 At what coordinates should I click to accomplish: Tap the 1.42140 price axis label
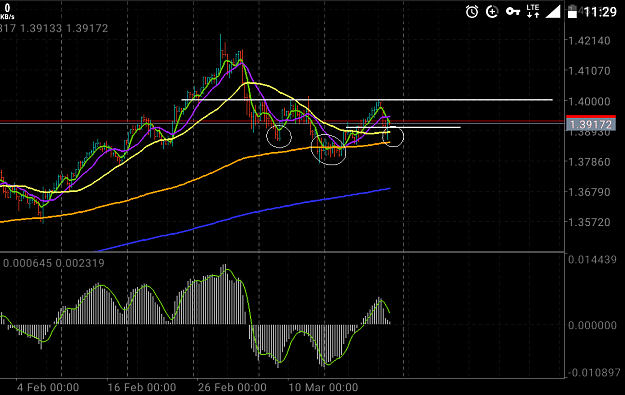coord(589,41)
